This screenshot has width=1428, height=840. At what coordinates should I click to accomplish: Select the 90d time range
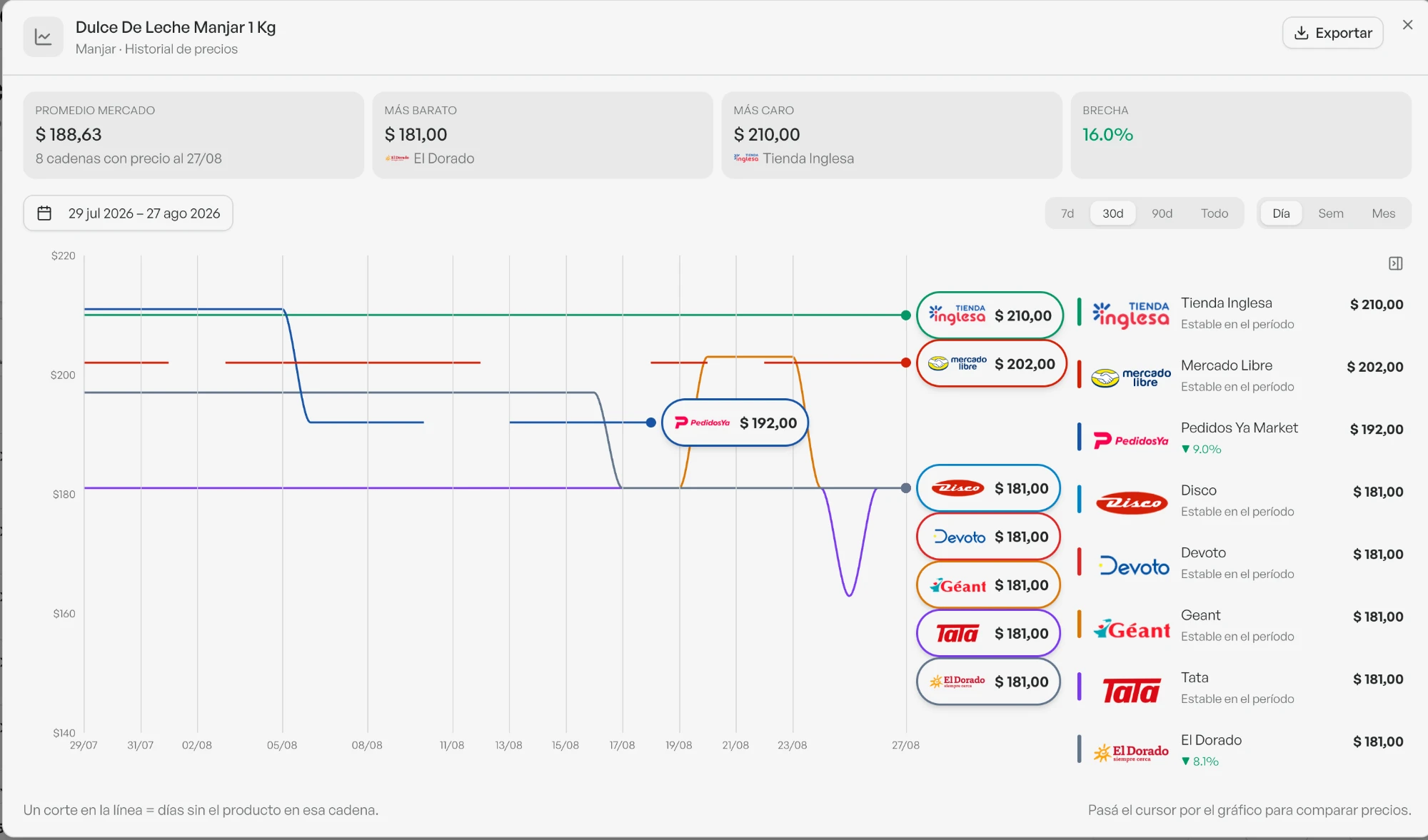click(1162, 213)
